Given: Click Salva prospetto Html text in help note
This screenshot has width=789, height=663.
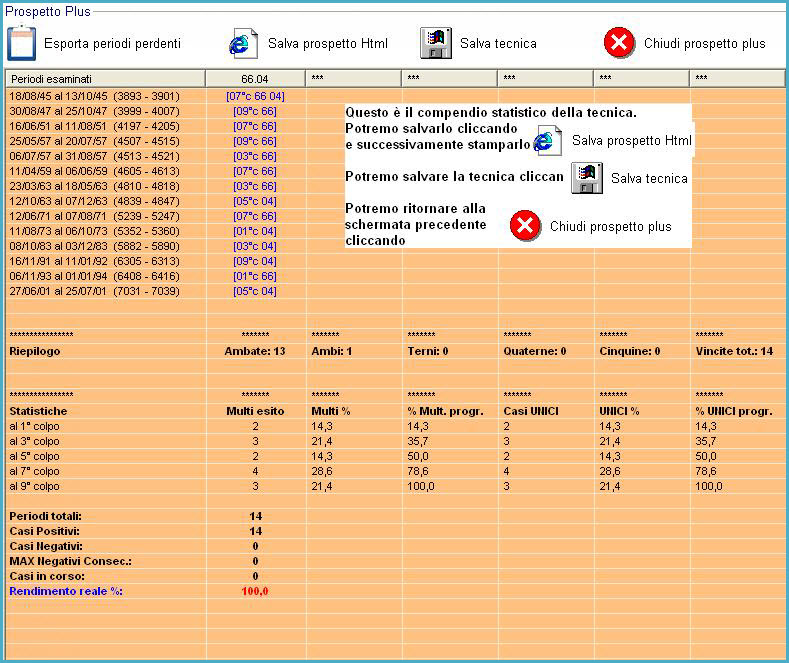Looking at the screenshot, I should (x=632, y=141).
